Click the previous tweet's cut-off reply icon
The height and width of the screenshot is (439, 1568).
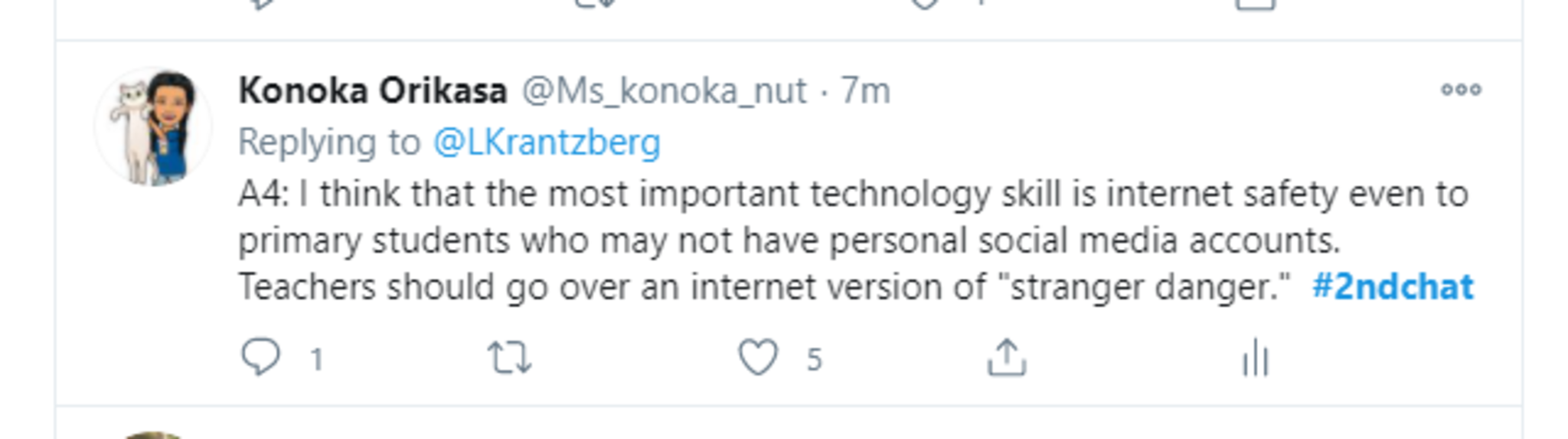pos(262,4)
